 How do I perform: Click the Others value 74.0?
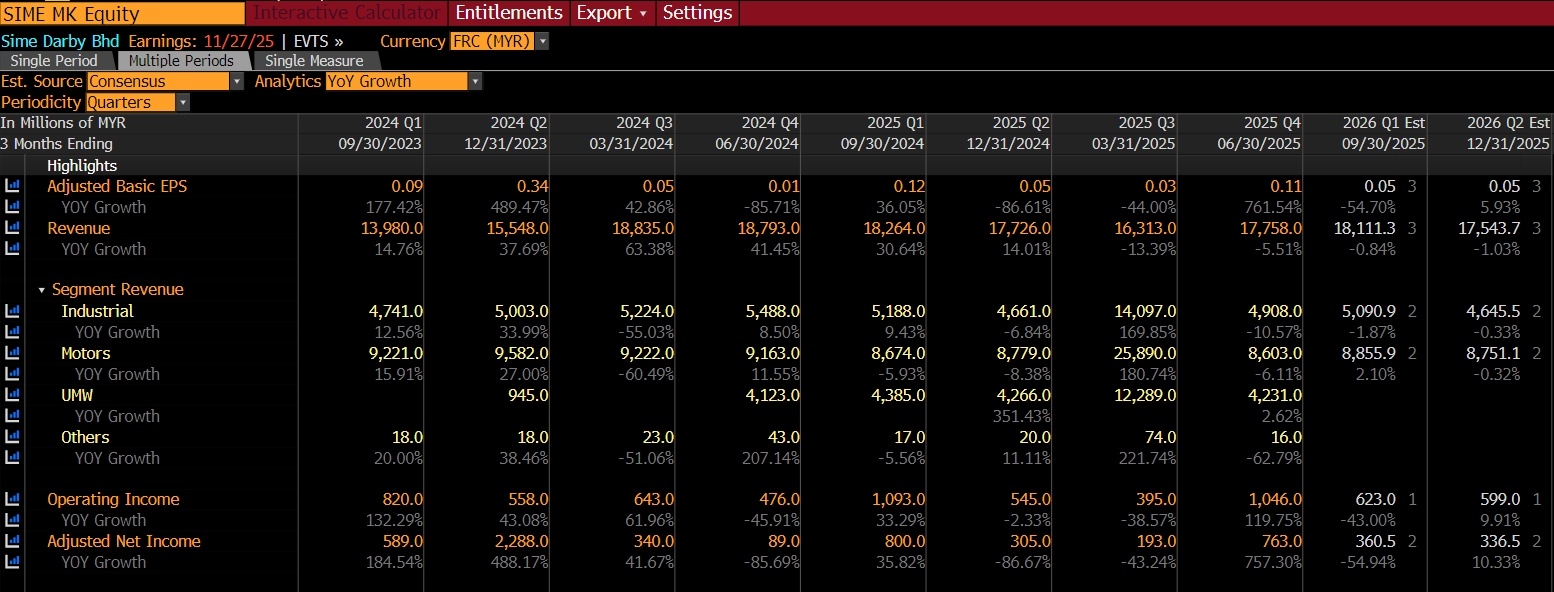(x=1160, y=437)
